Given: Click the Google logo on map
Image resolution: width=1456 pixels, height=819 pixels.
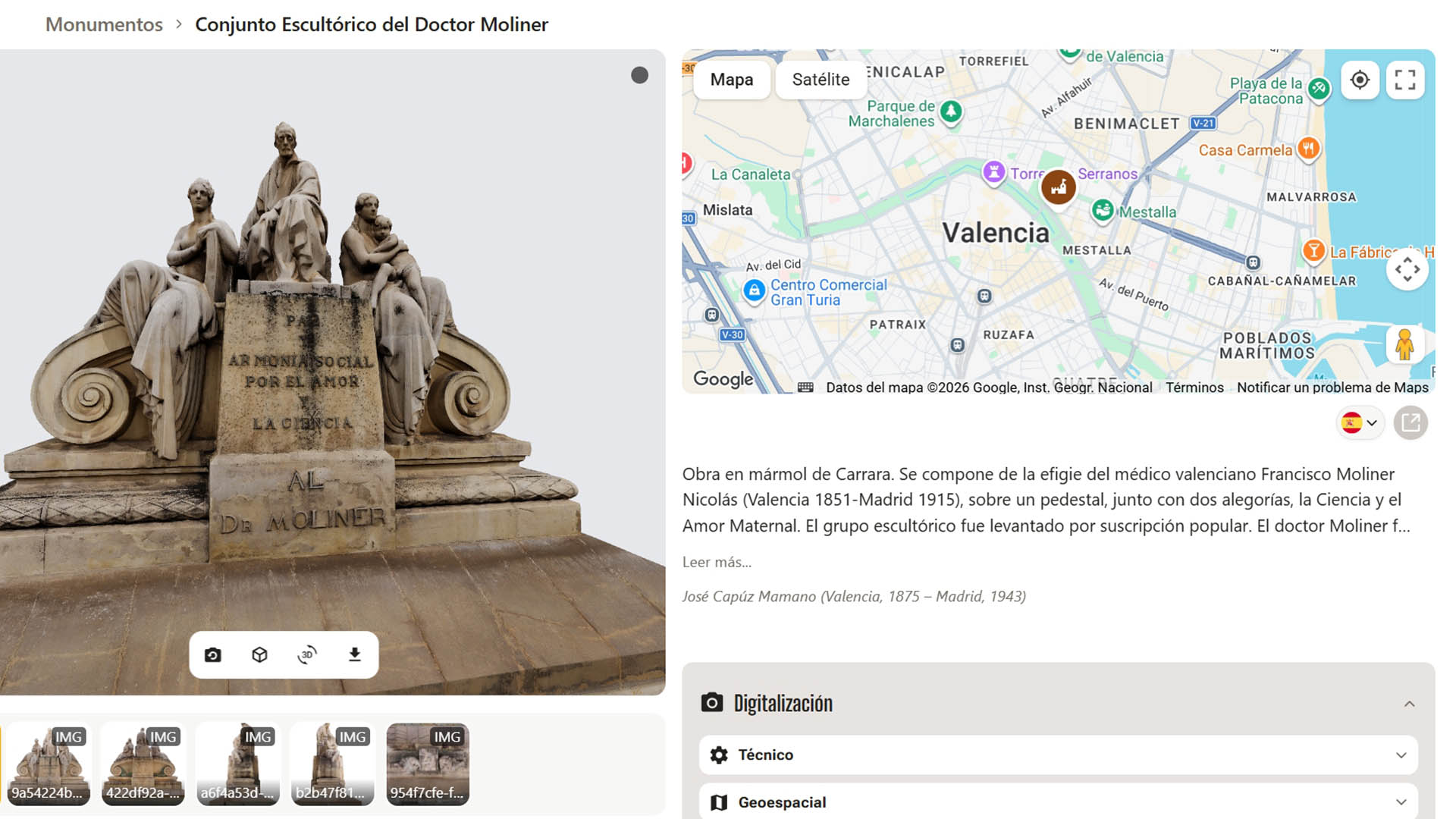Looking at the screenshot, I should point(723,379).
